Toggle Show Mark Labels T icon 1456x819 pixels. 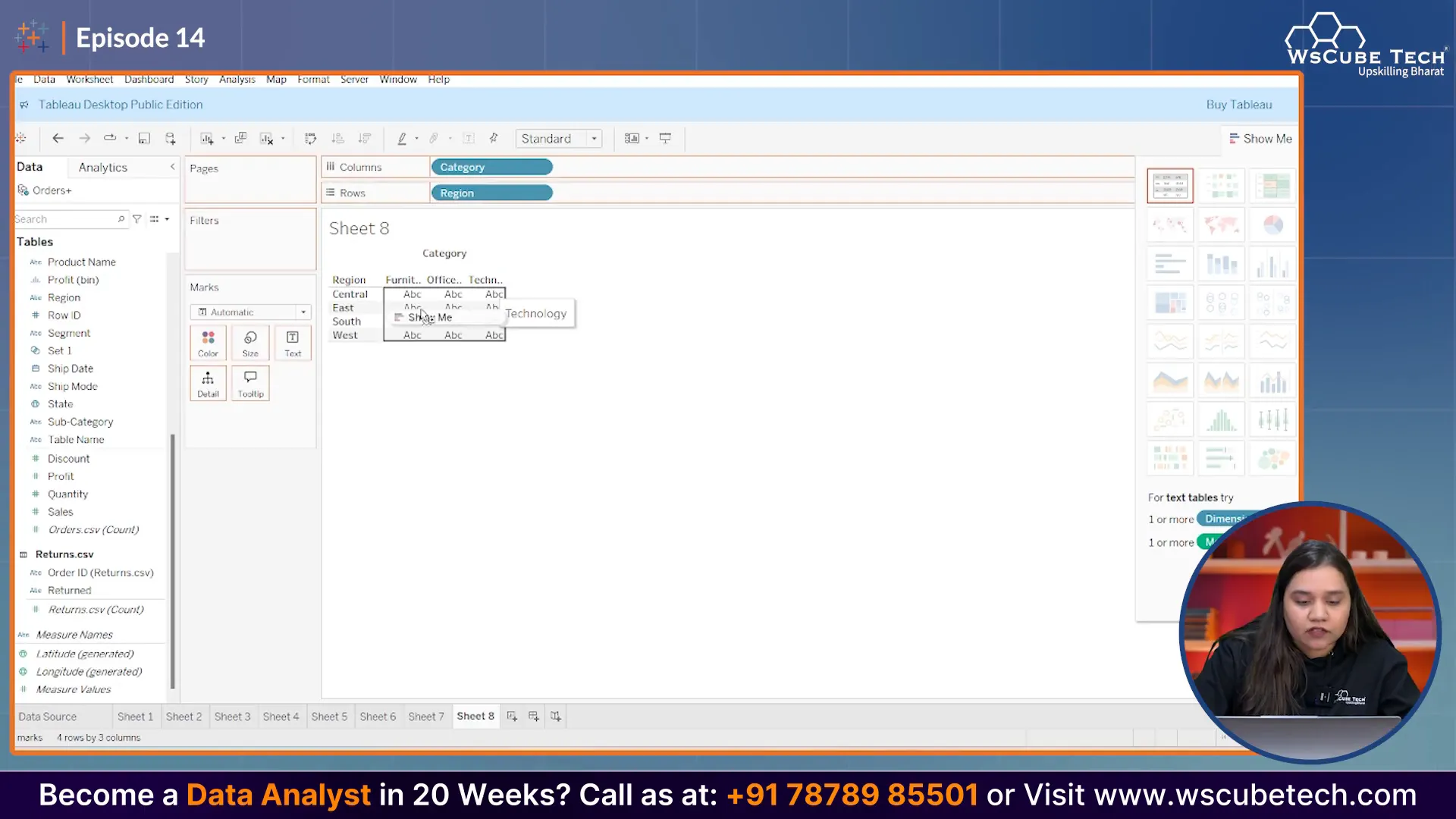469,138
